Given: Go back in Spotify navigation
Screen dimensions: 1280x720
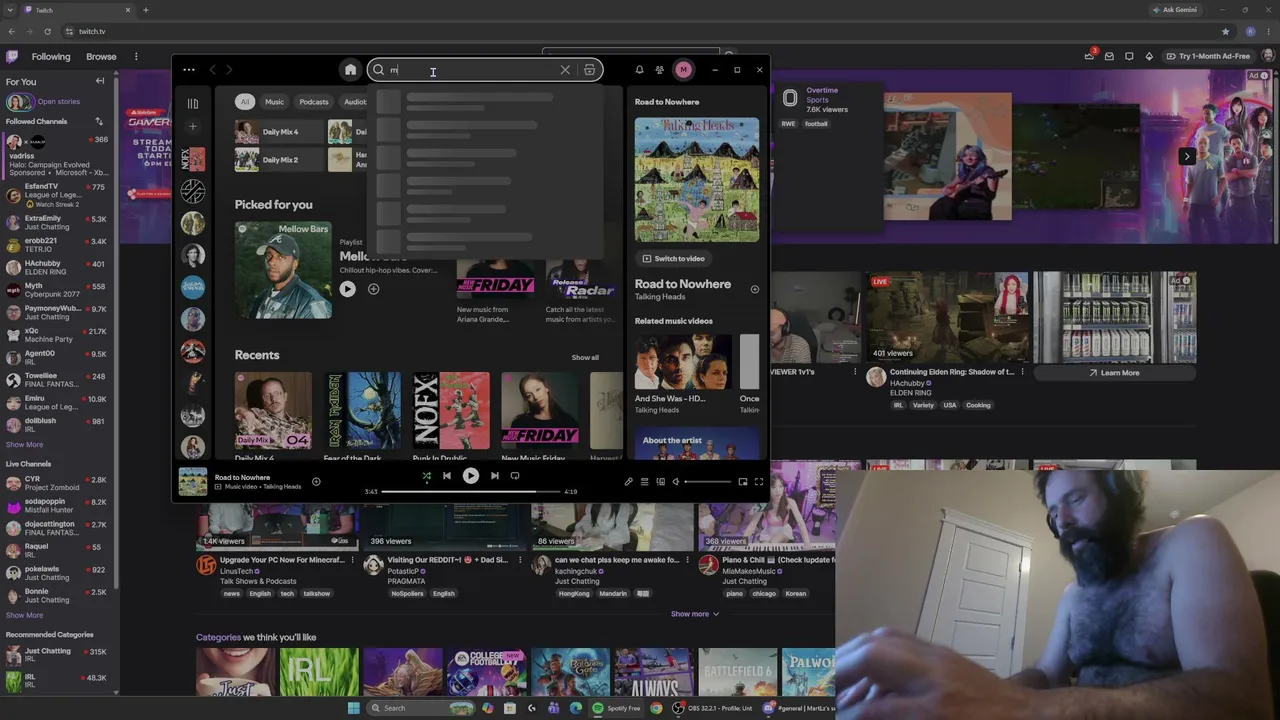Looking at the screenshot, I should (x=212, y=70).
